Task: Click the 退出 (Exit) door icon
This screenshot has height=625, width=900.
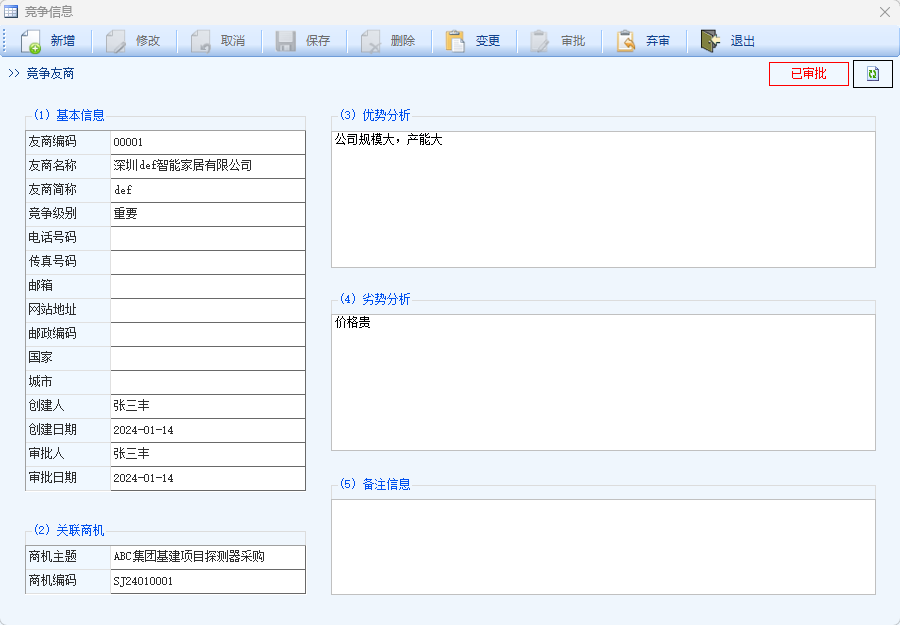Action: (710, 41)
